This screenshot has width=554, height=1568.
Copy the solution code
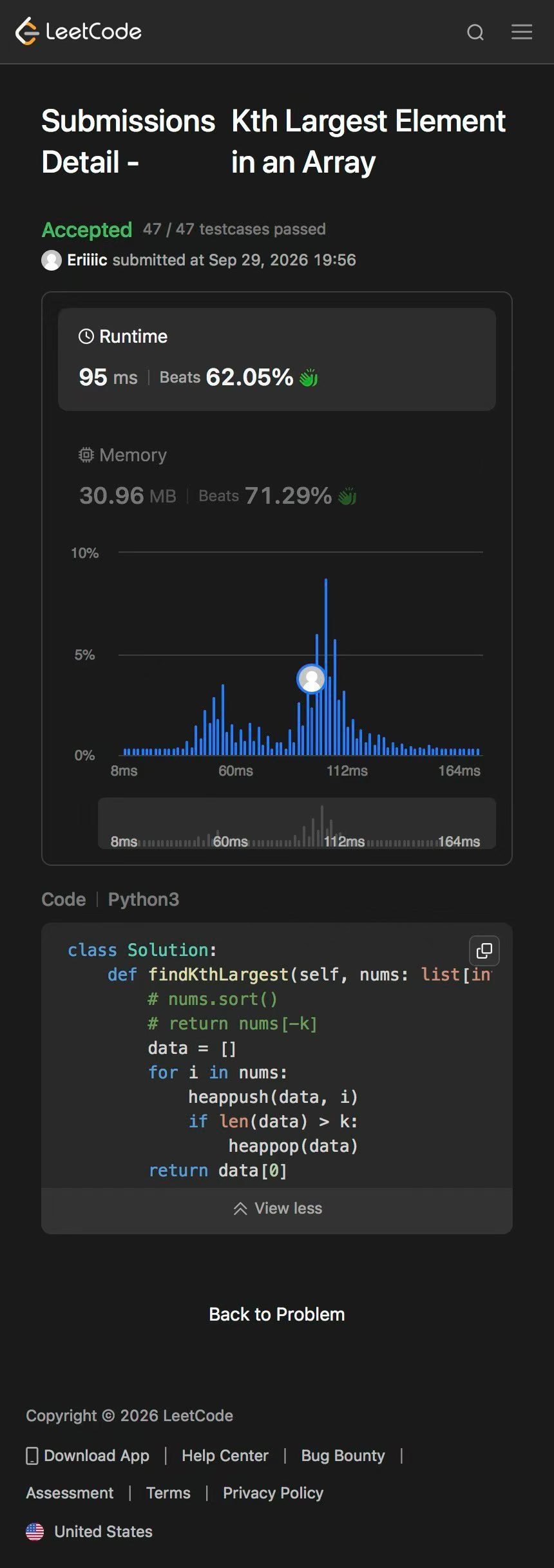tap(484, 951)
